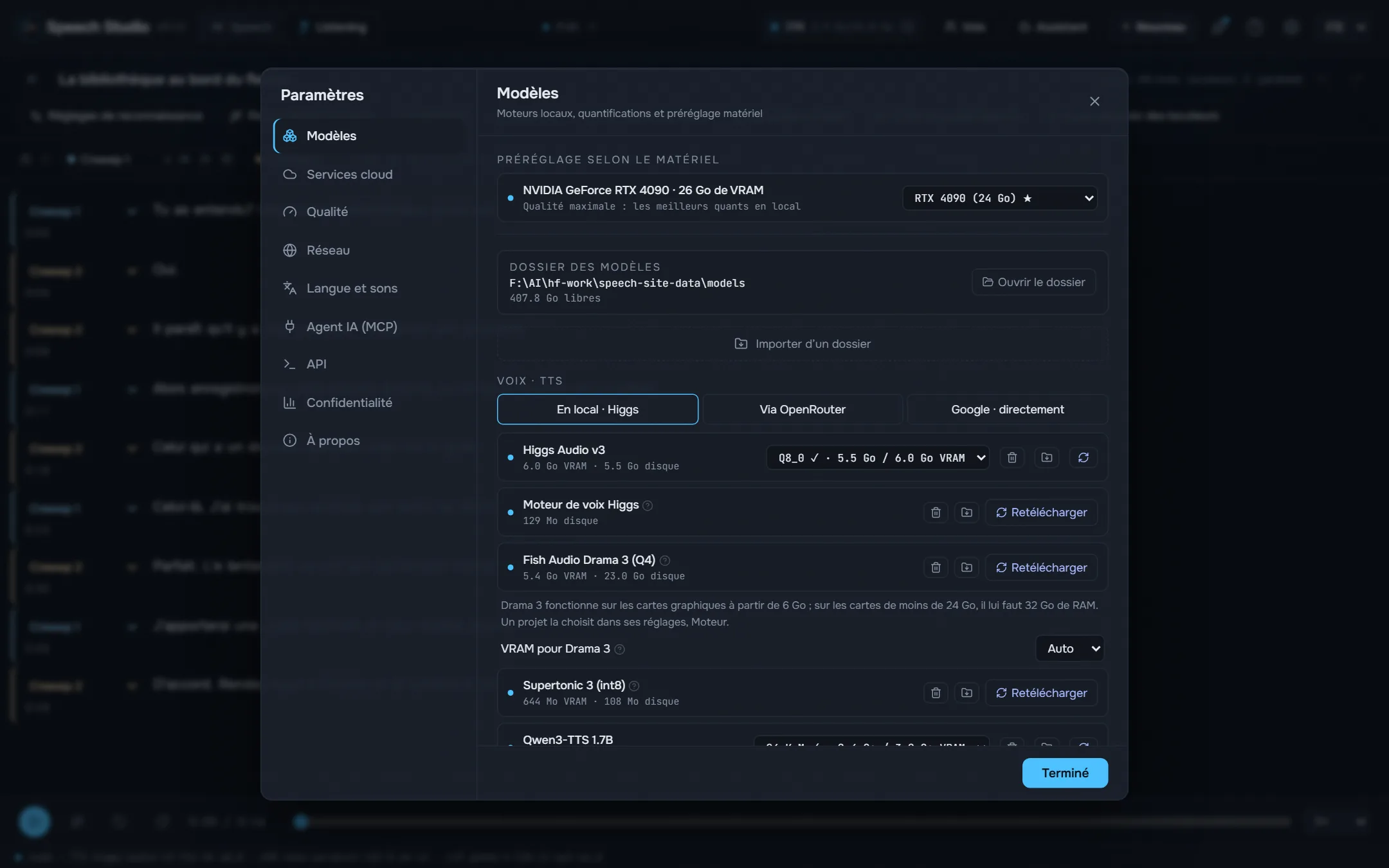Open the Modèles settings section
The width and height of the screenshot is (1389, 868).
point(369,136)
